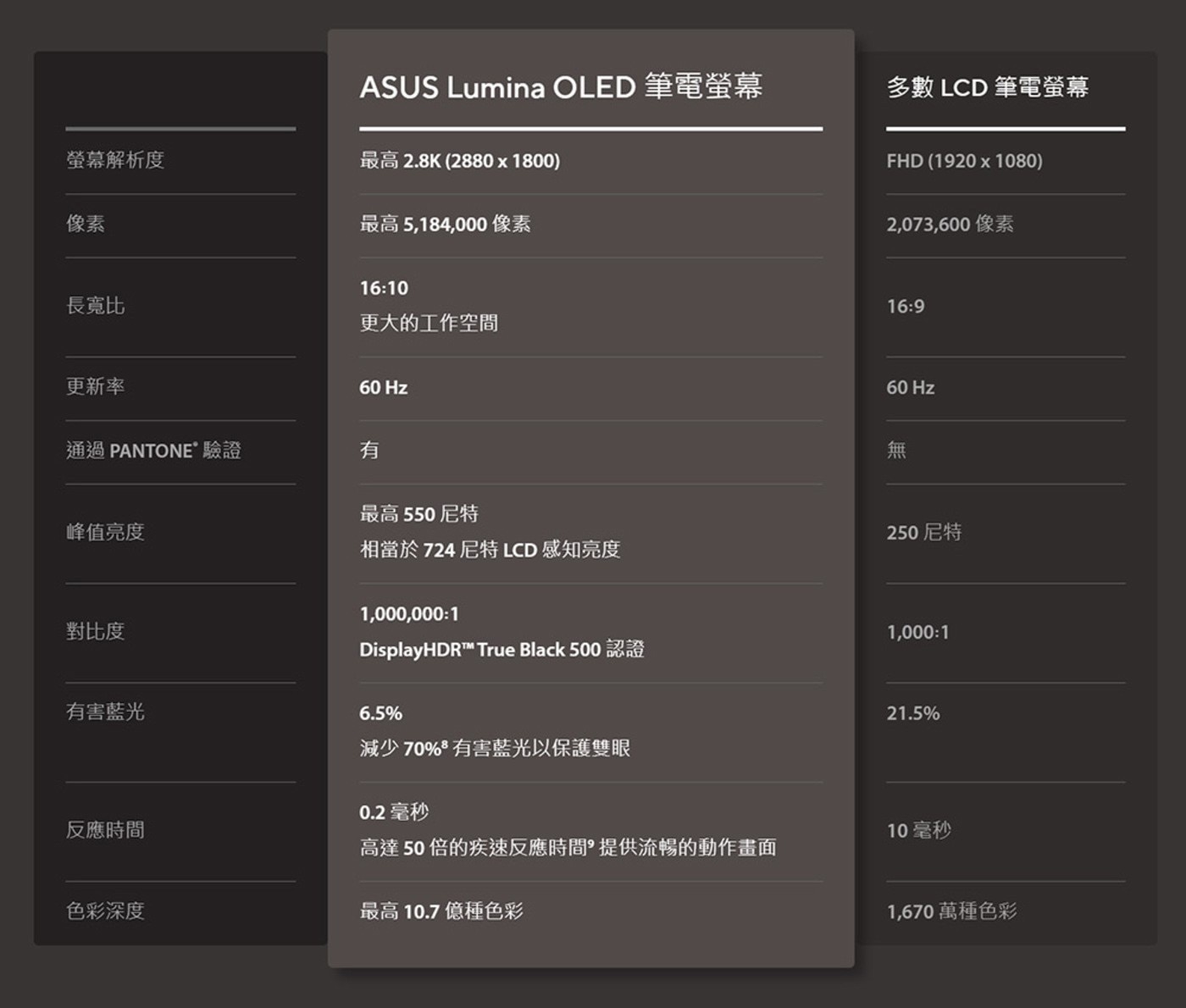Select the '色彩深度' row label

pyautogui.click(x=105, y=911)
